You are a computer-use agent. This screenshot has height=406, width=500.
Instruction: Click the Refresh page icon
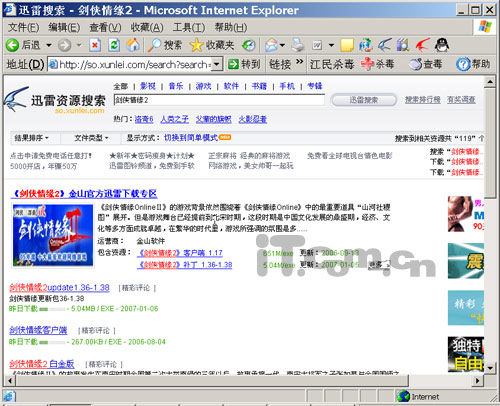(x=114, y=45)
